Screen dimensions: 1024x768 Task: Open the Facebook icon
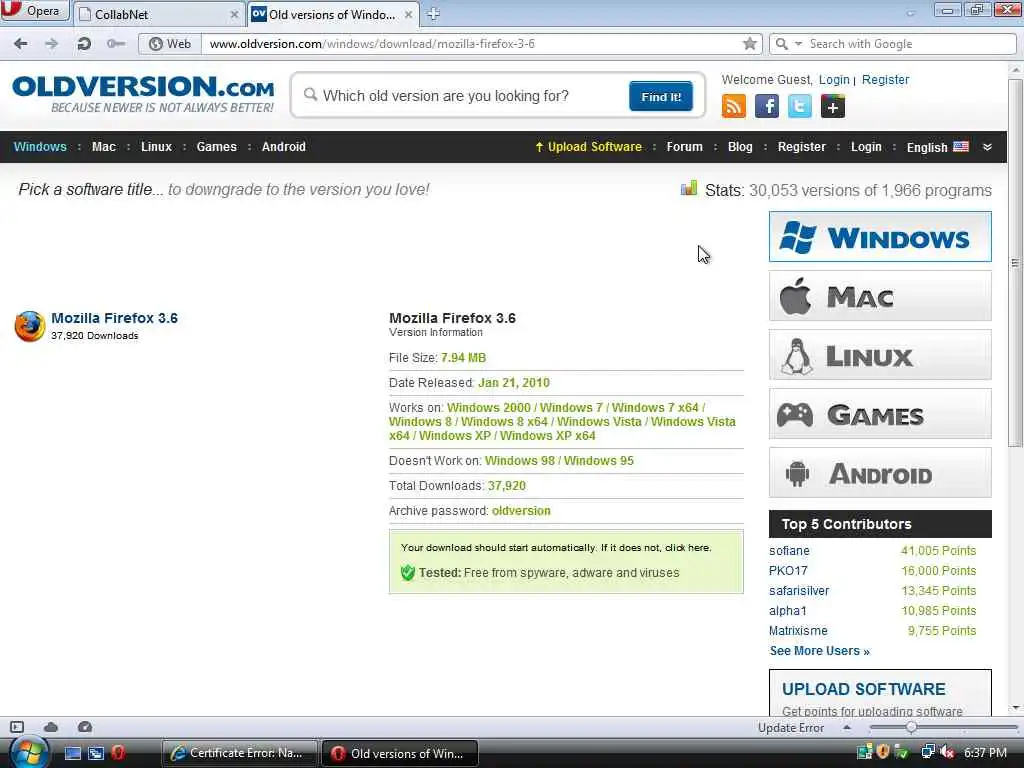pos(767,106)
